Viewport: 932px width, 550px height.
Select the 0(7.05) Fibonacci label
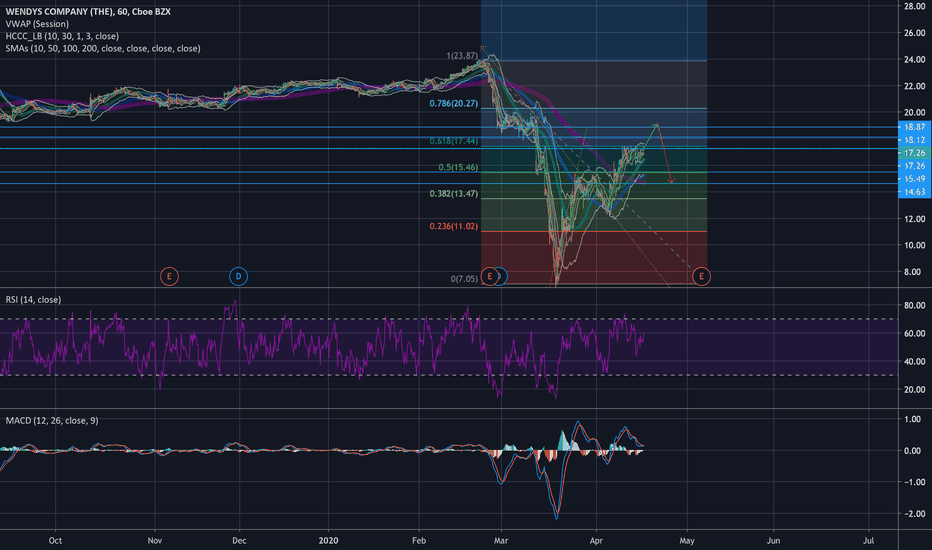pos(464,278)
